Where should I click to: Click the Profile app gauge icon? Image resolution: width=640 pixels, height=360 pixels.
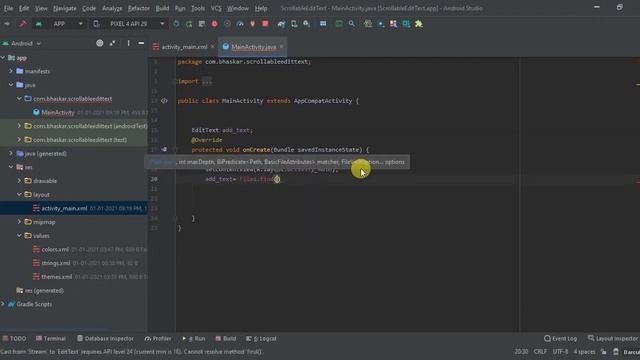(240, 24)
